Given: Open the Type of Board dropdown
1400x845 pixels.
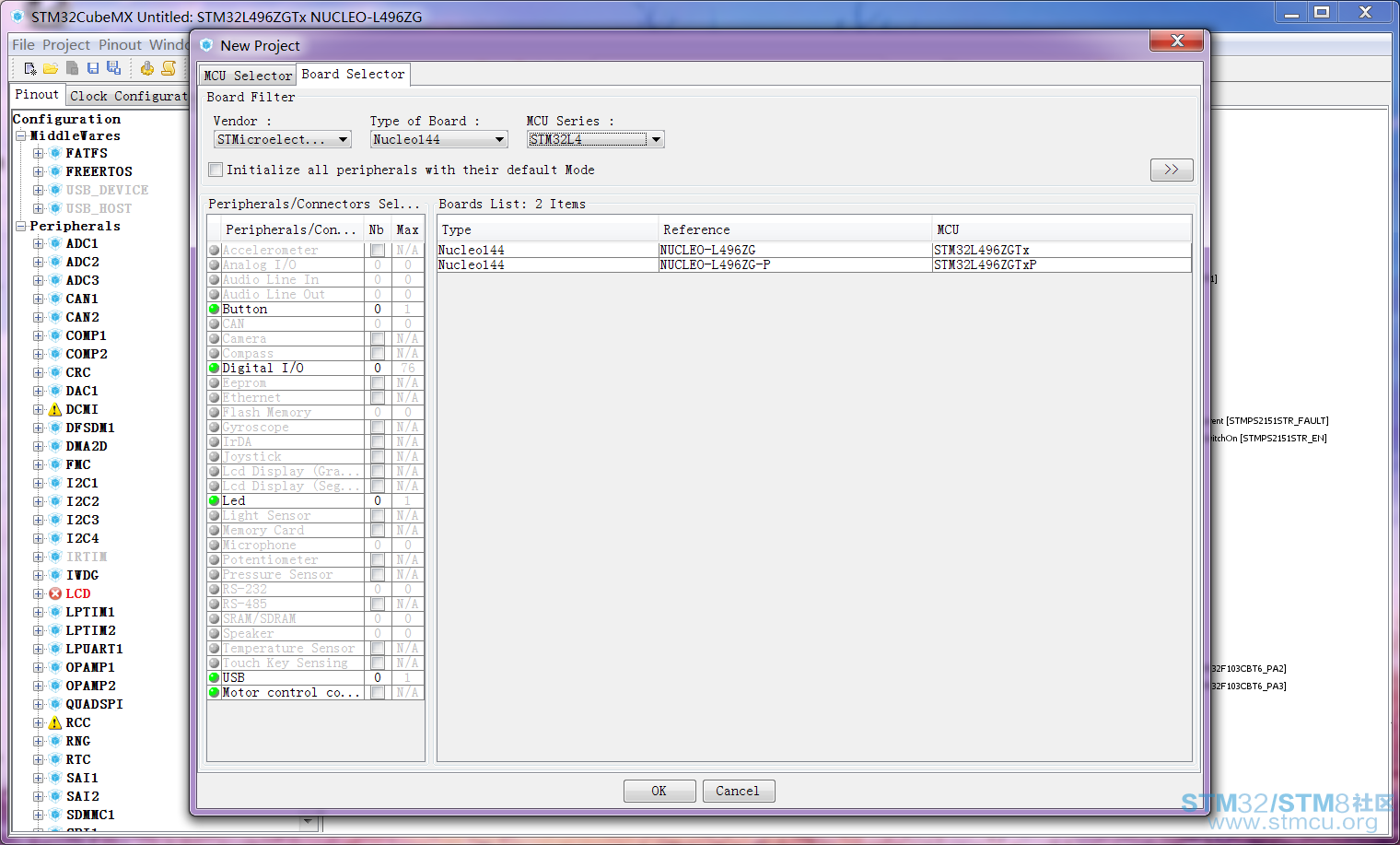Looking at the screenshot, I should pyautogui.click(x=439, y=139).
